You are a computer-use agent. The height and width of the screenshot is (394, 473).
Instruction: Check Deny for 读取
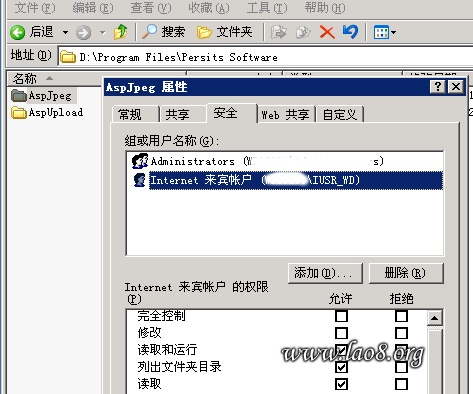click(401, 384)
